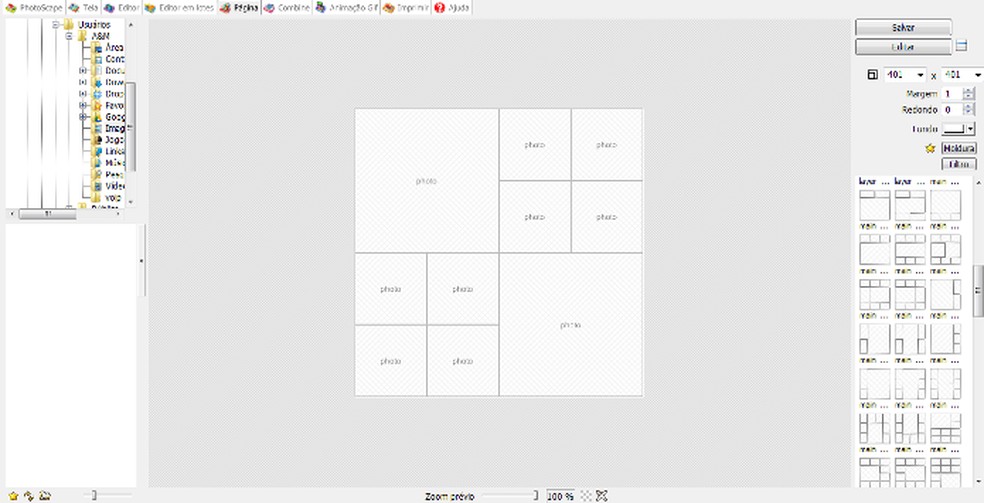Select the Cont folder icon

97,59
